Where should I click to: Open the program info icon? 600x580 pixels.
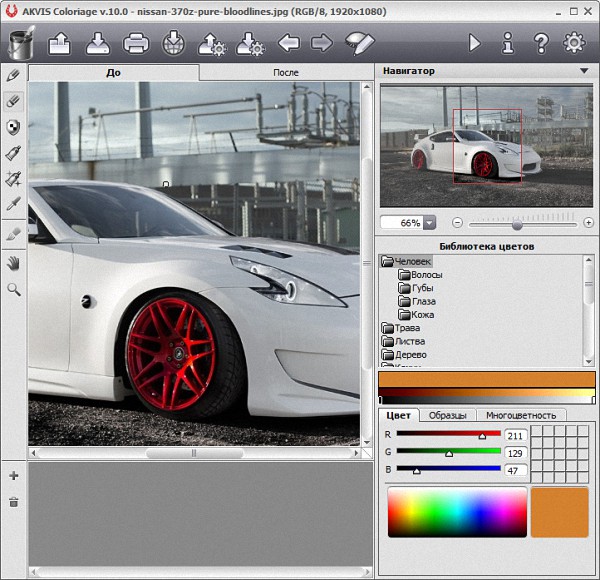pyautogui.click(x=508, y=43)
